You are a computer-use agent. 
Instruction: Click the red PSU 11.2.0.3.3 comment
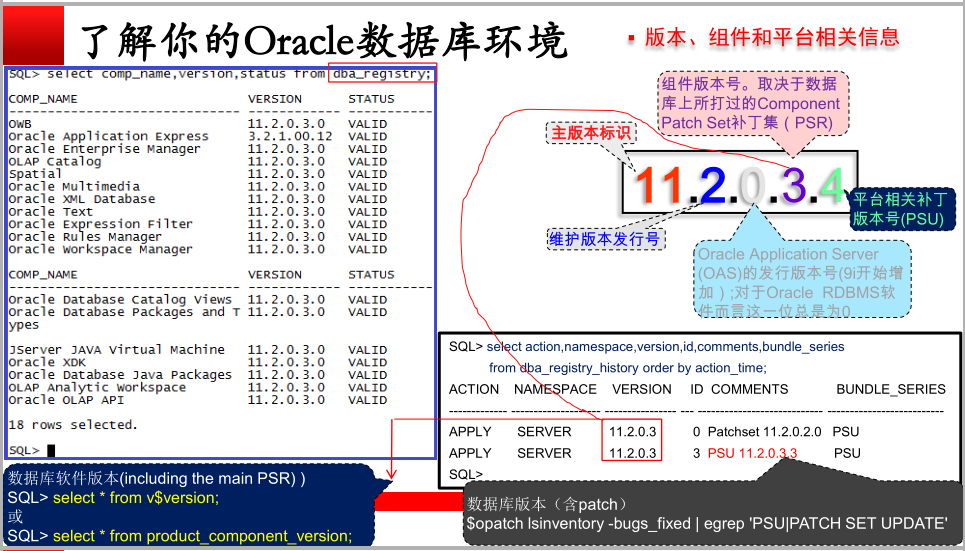click(752, 453)
